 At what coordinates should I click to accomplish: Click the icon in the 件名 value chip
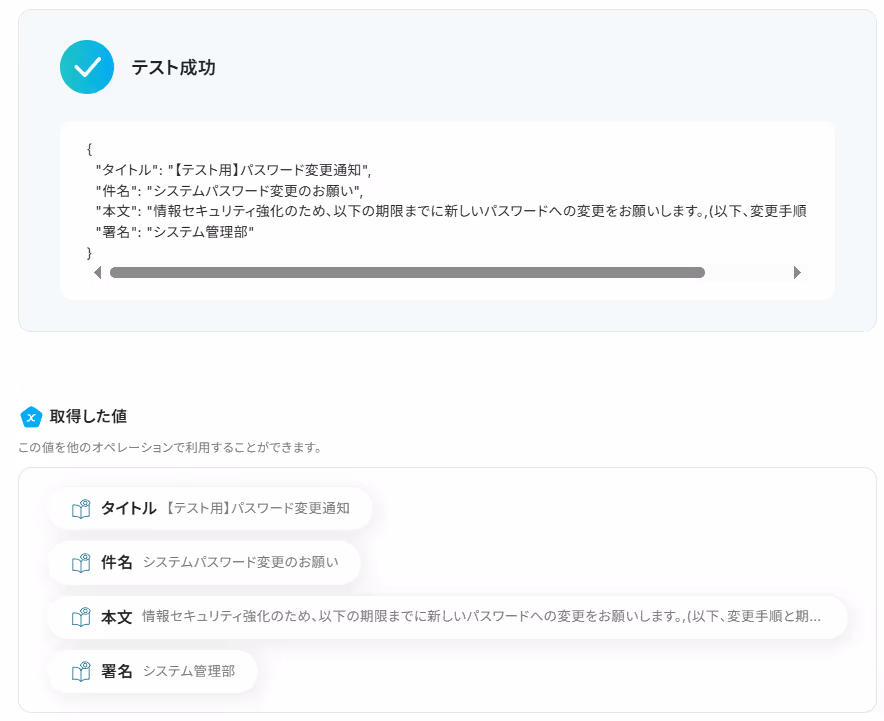(x=81, y=563)
